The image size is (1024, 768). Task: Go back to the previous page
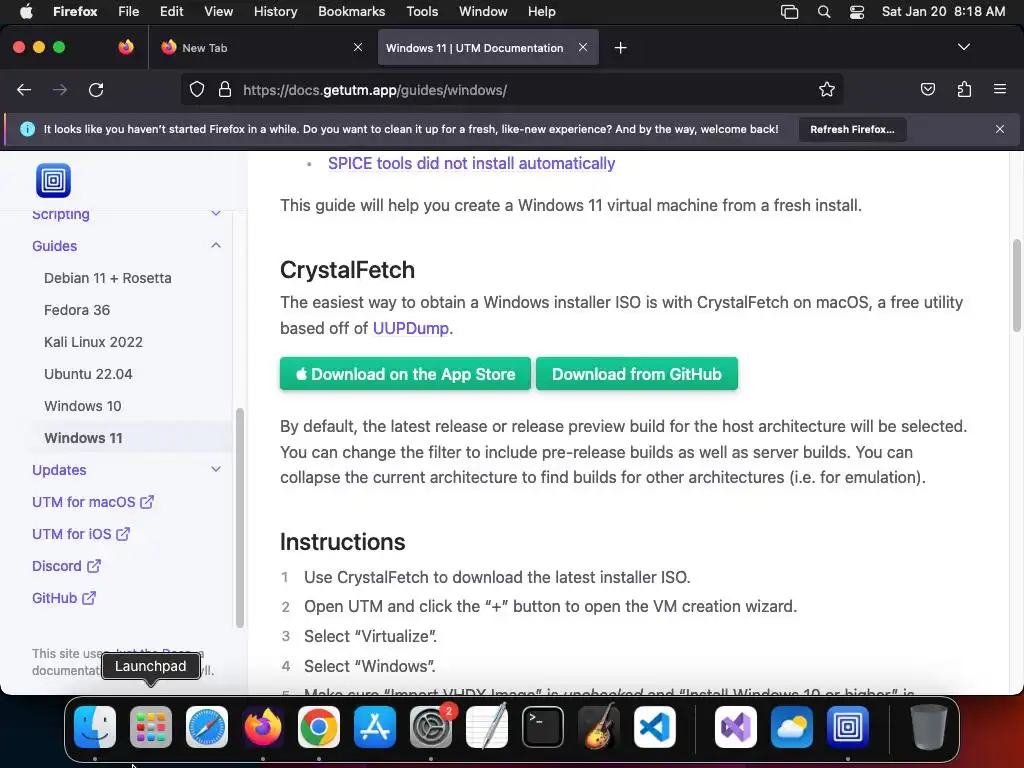pyautogui.click(x=24, y=89)
